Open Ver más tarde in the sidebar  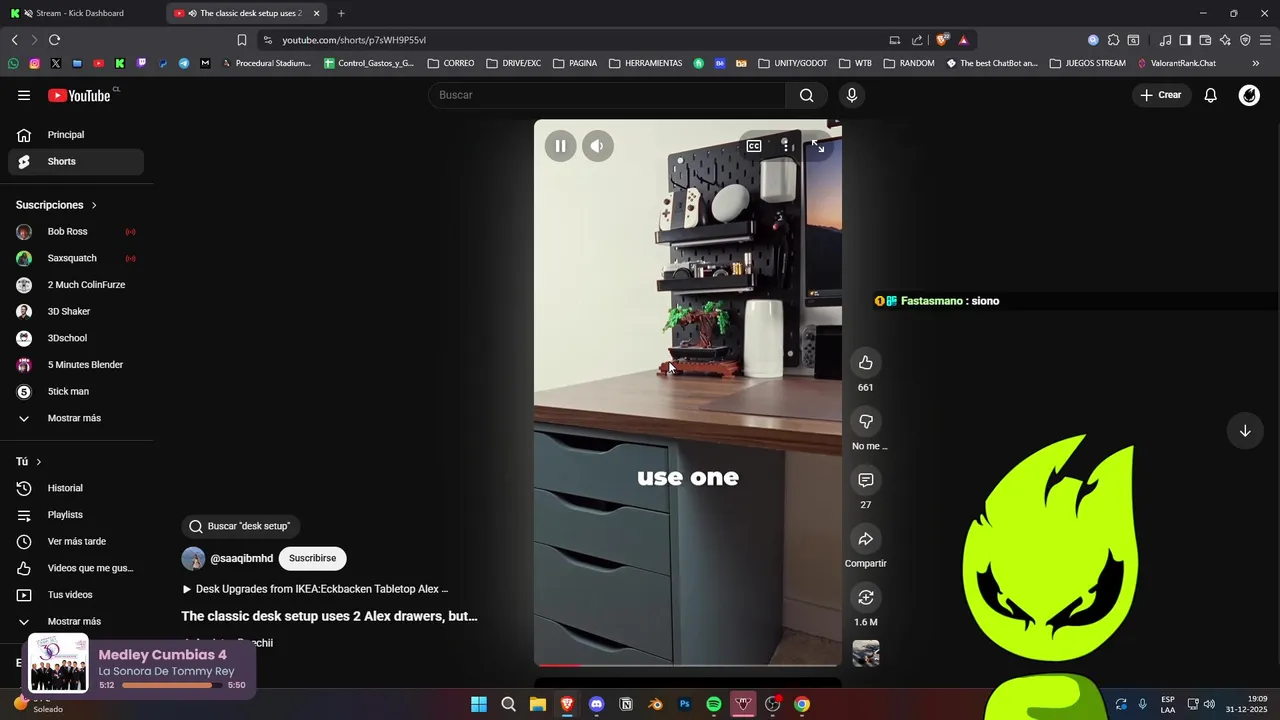point(76,541)
